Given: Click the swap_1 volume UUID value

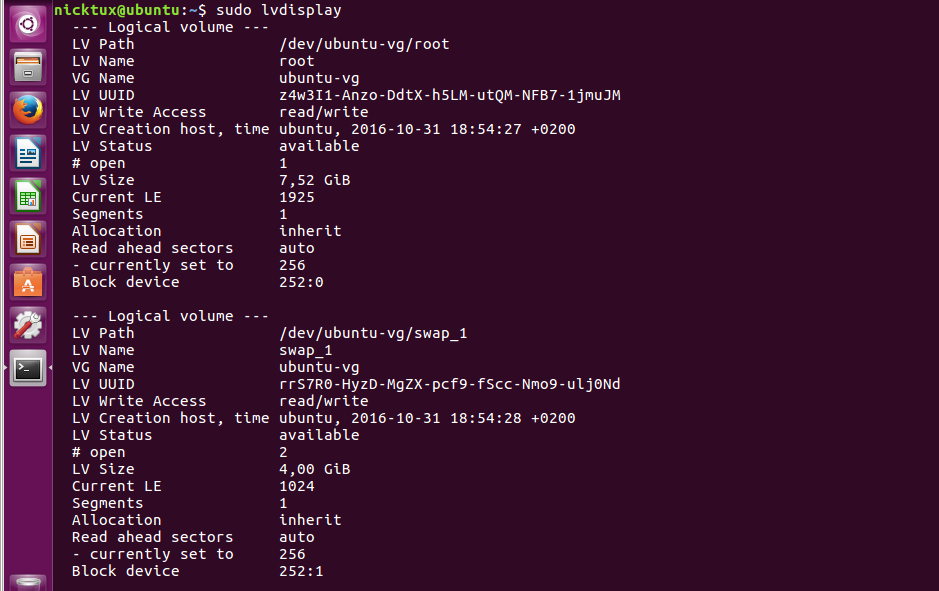Looking at the screenshot, I should 449,384.
